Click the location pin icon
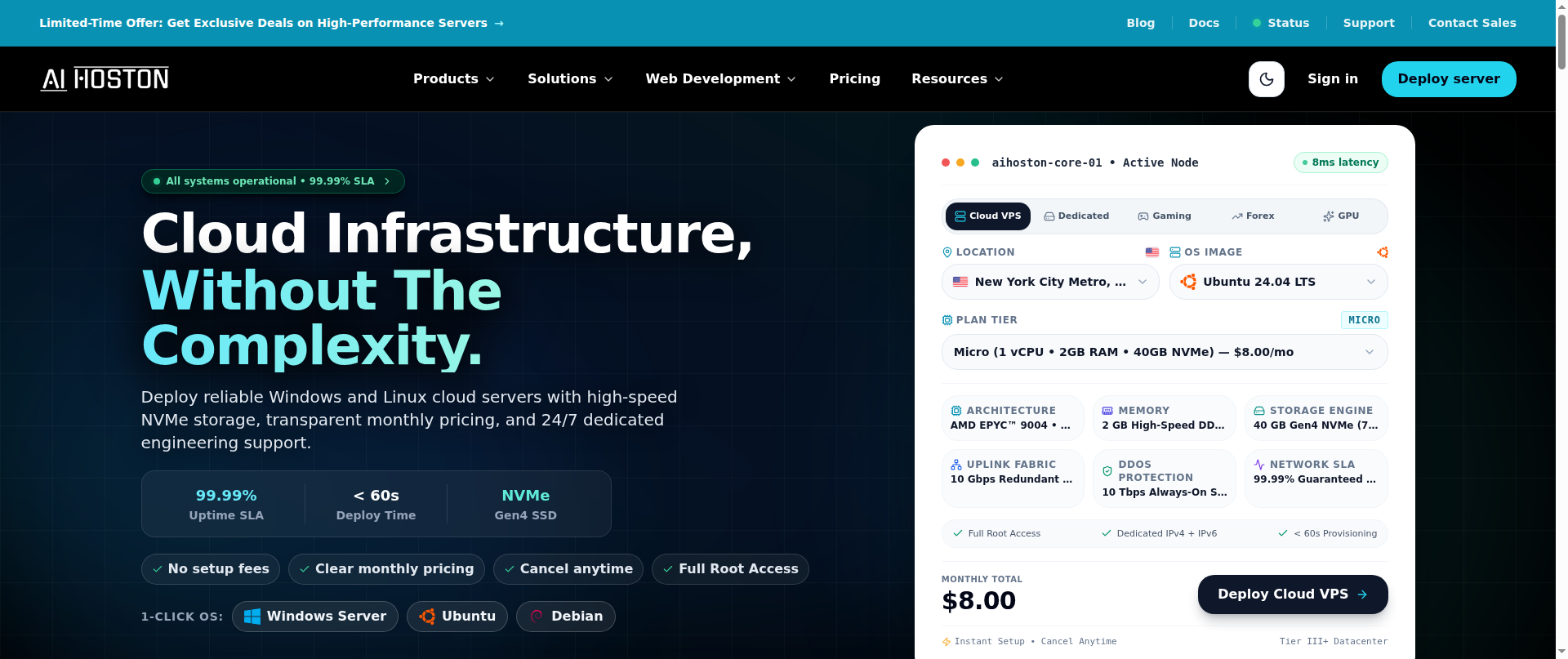The height and width of the screenshot is (659, 1568). 947,252
